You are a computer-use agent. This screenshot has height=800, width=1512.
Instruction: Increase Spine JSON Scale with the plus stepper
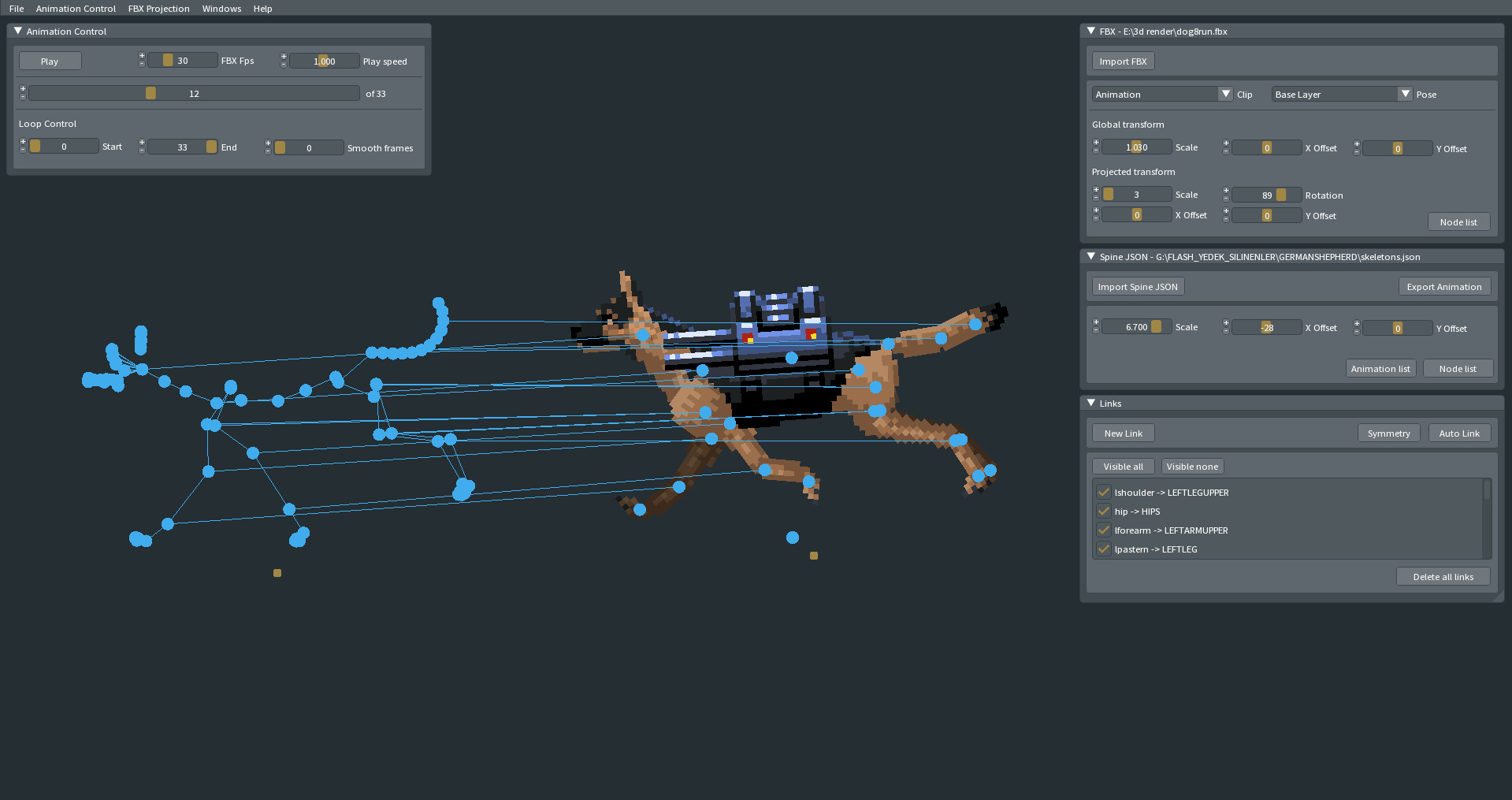coord(1096,322)
